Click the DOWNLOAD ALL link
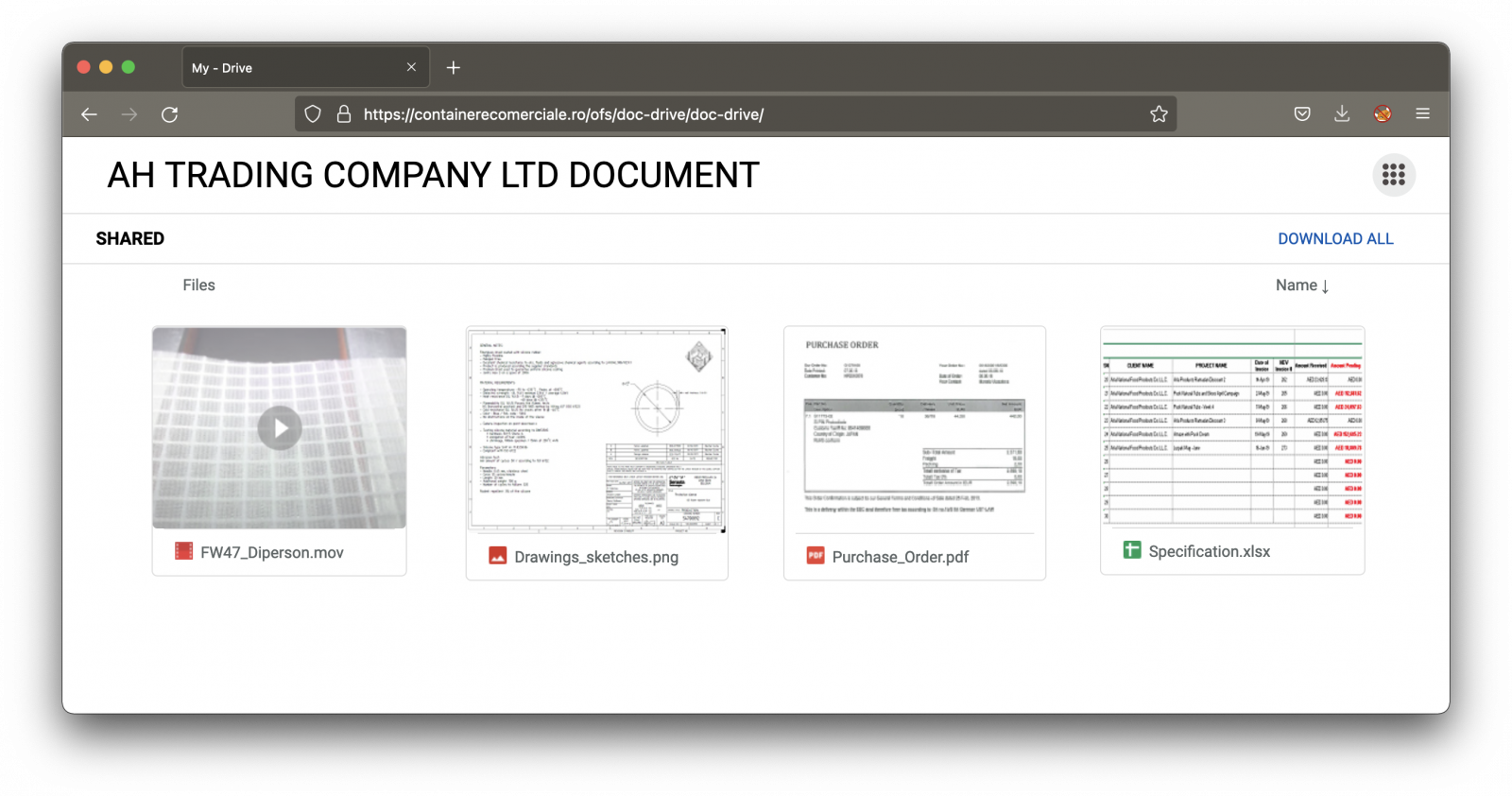Image resolution: width=1512 pixels, height=796 pixels. (1335, 239)
